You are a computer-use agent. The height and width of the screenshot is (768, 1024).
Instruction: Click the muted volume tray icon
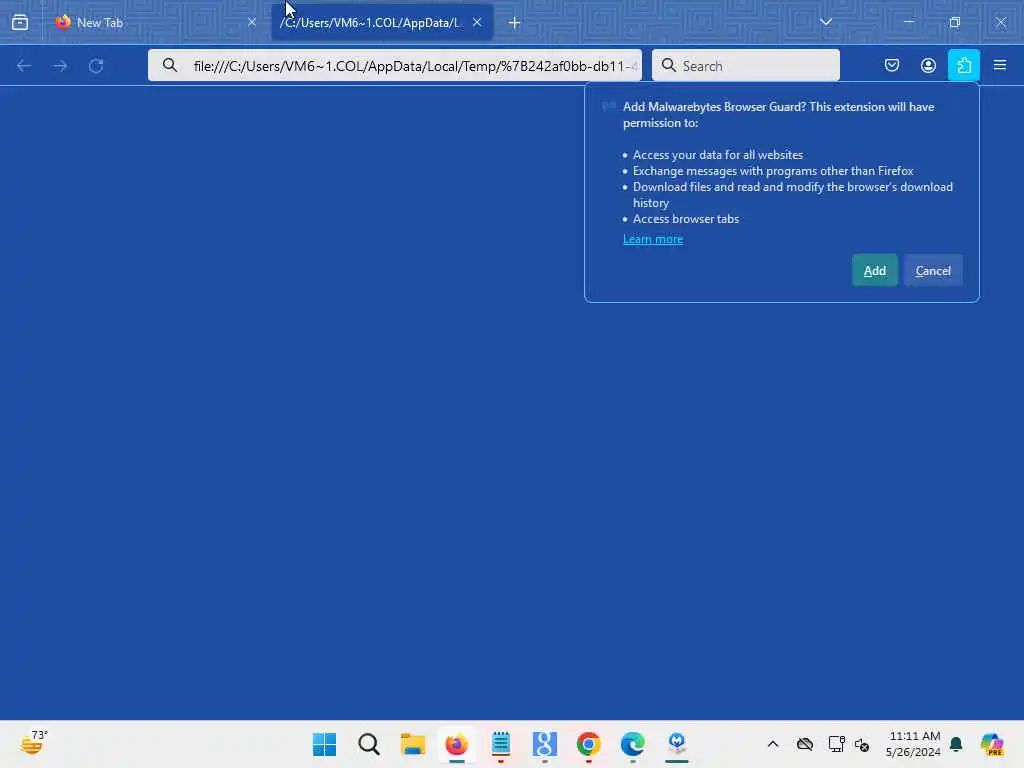point(861,744)
